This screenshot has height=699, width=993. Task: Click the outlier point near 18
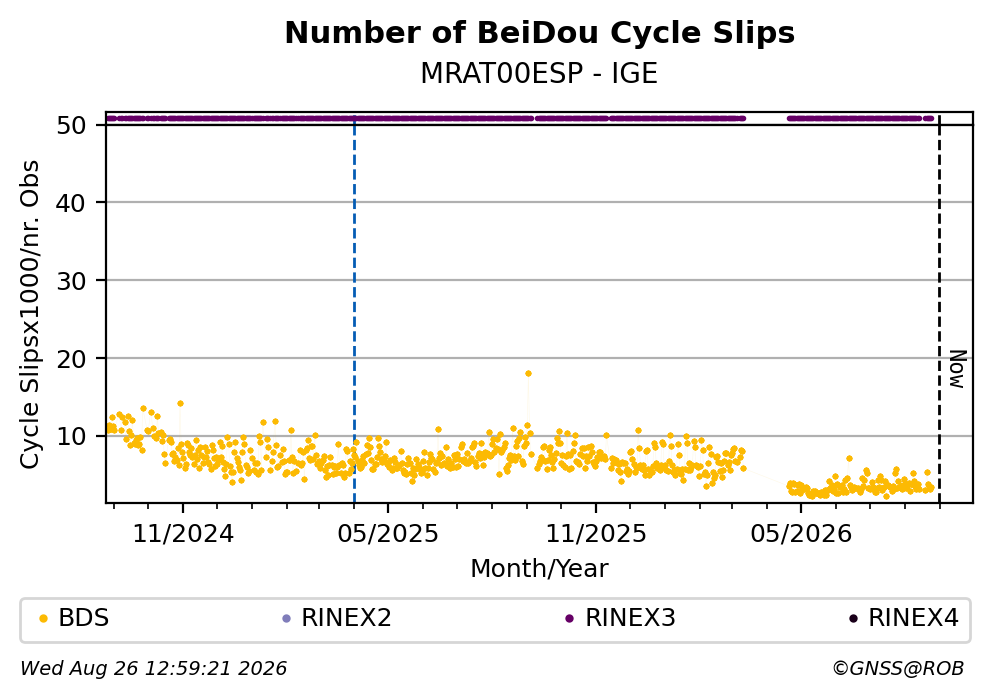(x=528, y=374)
